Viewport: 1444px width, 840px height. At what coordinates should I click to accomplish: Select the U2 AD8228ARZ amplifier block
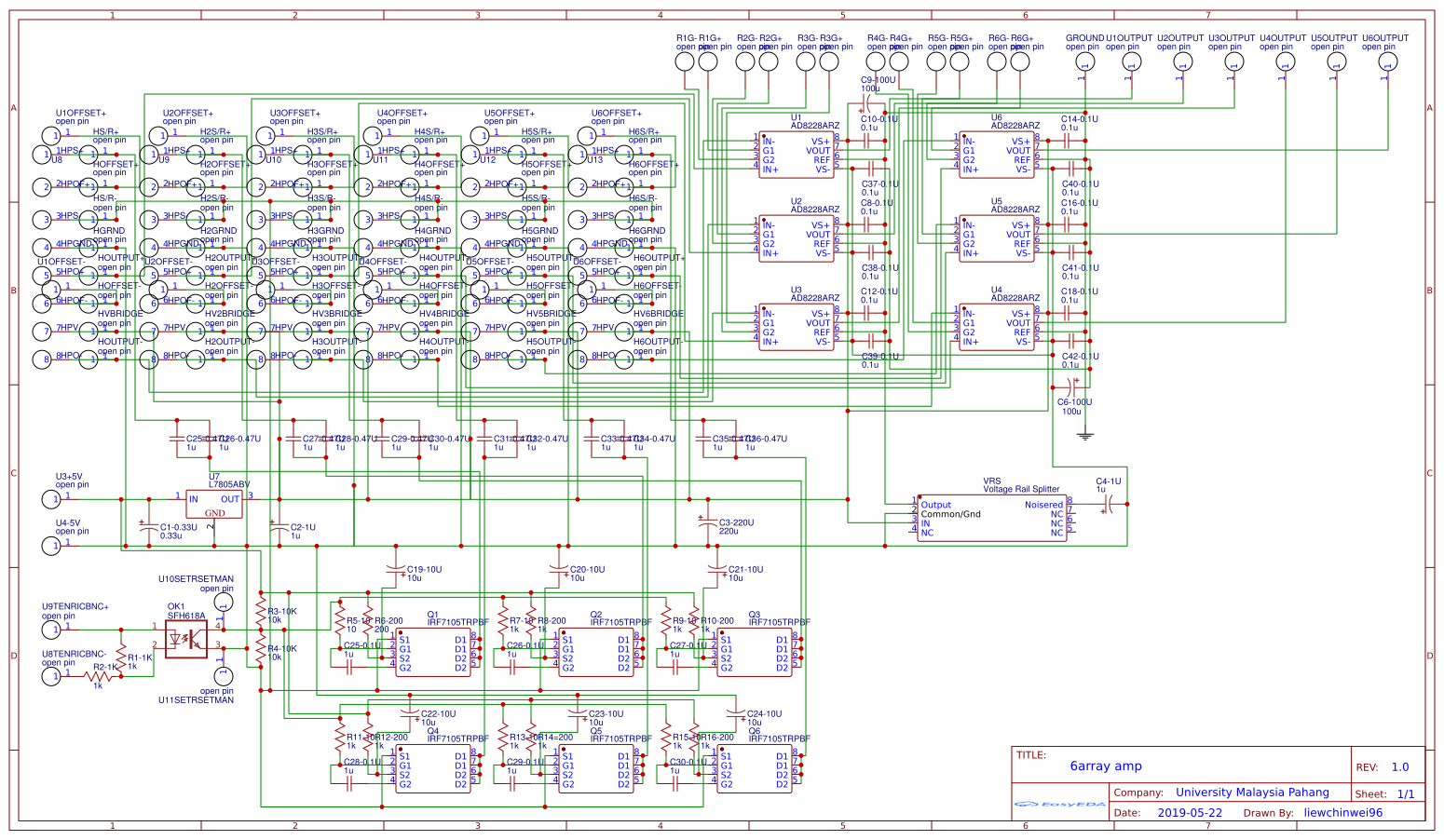click(x=797, y=238)
